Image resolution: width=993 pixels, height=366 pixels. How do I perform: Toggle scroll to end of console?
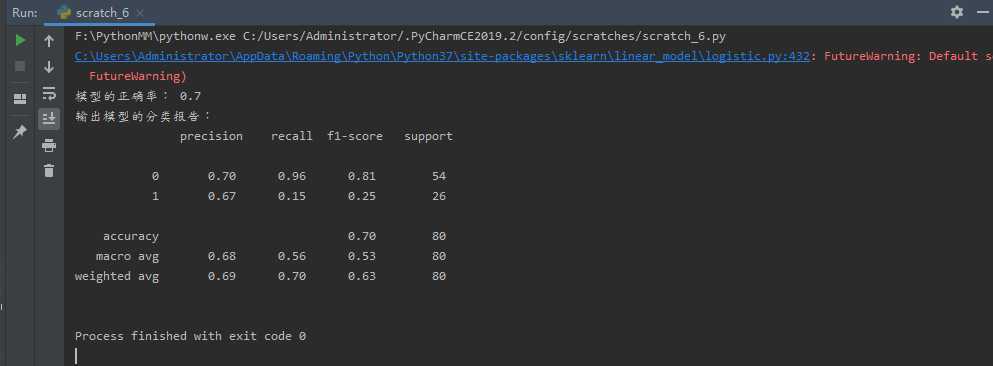click(x=49, y=119)
